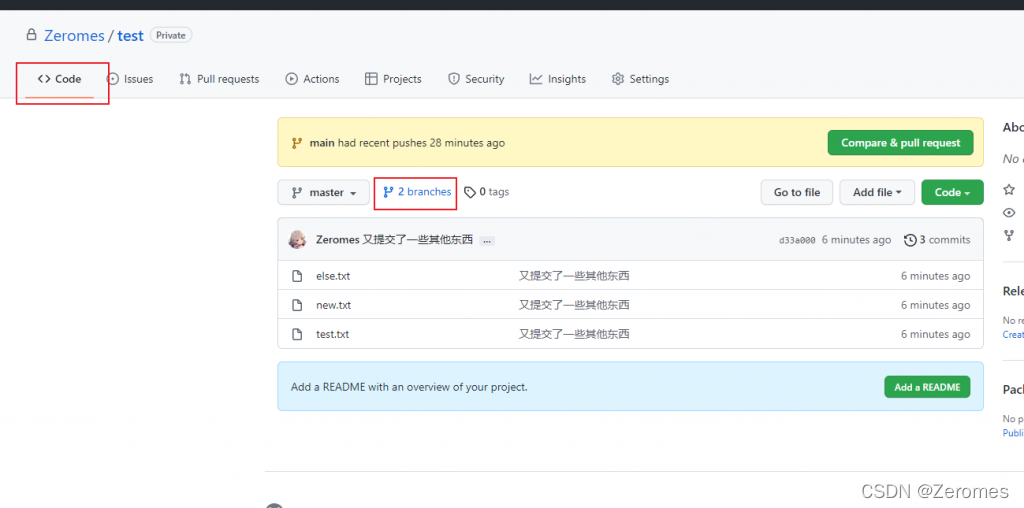Click the Security shield icon
The height and width of the screenshot is (508, 1024).
coord(453,79)
